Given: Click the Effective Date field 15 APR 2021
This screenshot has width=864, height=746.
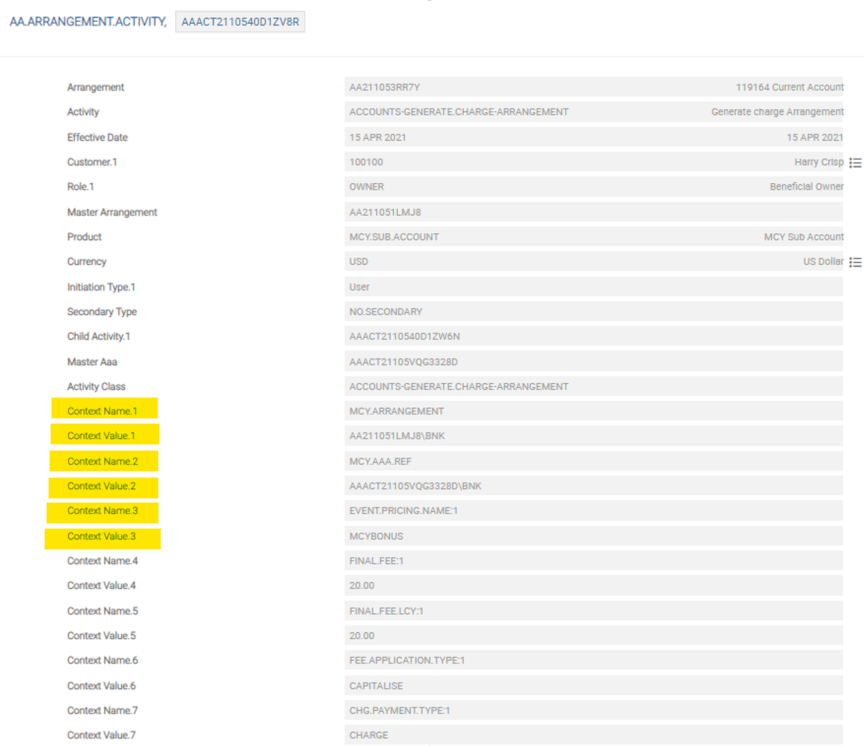Looking at the screenshot, I should click(592, 137).
